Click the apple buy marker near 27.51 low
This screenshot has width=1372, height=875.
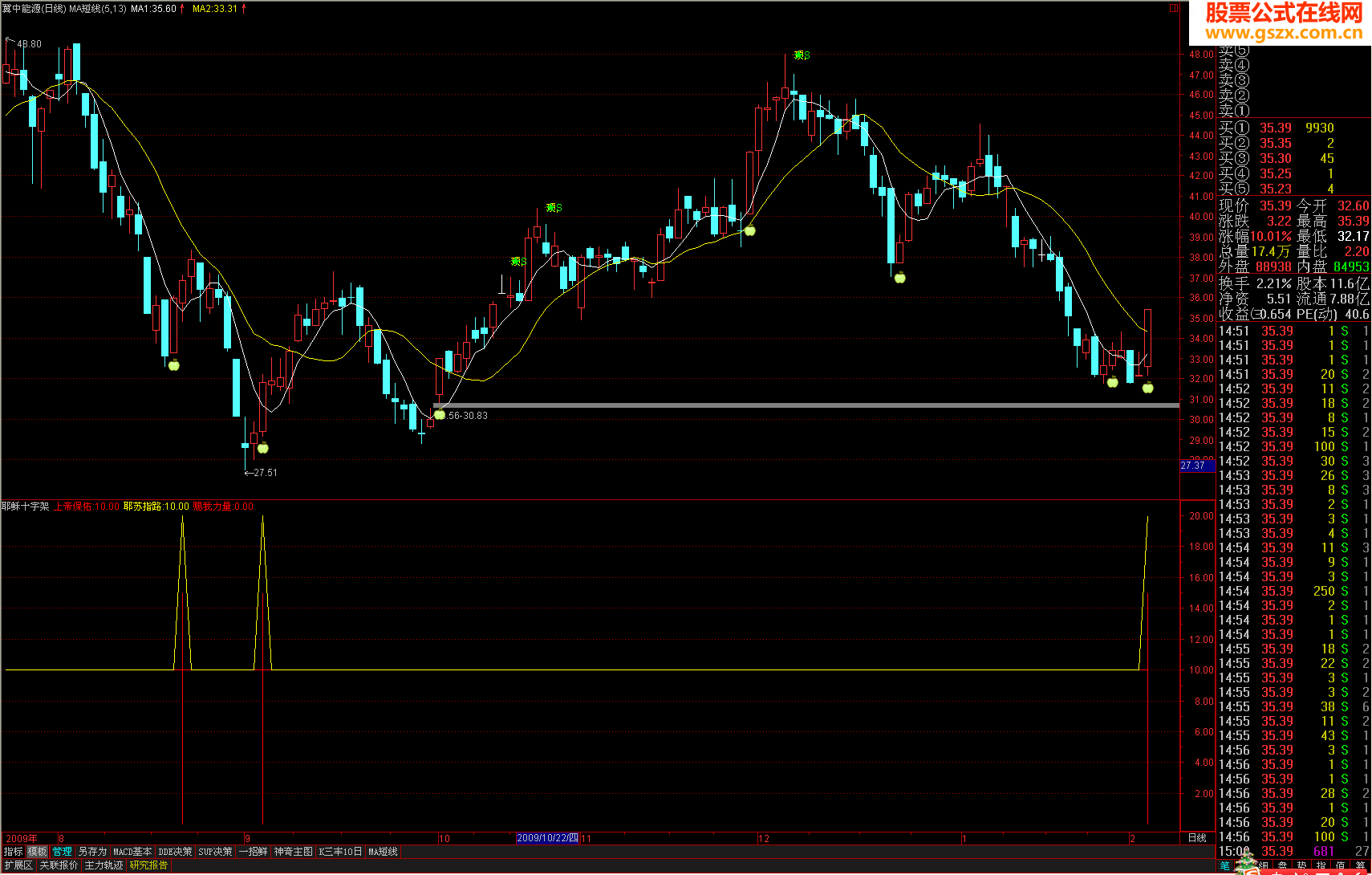pyautogui.click(x=263, y=448)
